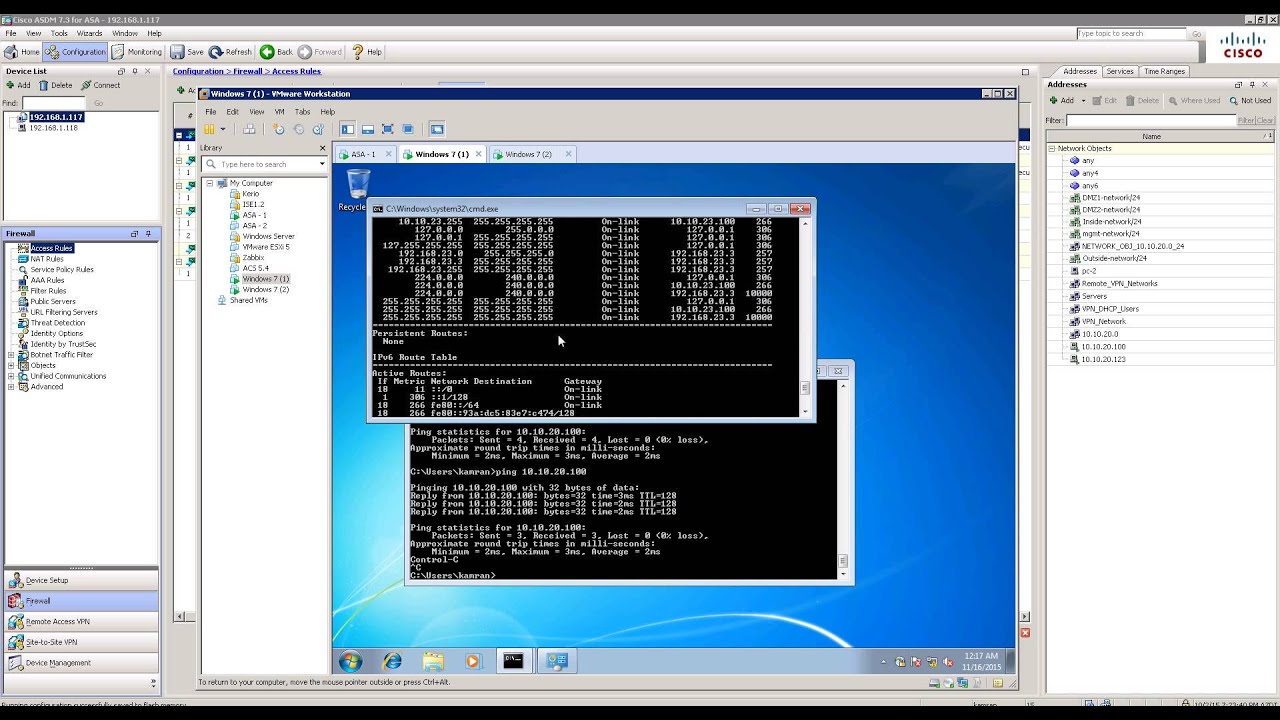Switch to Monitoring view in ASDM toolbar
Screen dimensions: 1280x720
136,52
